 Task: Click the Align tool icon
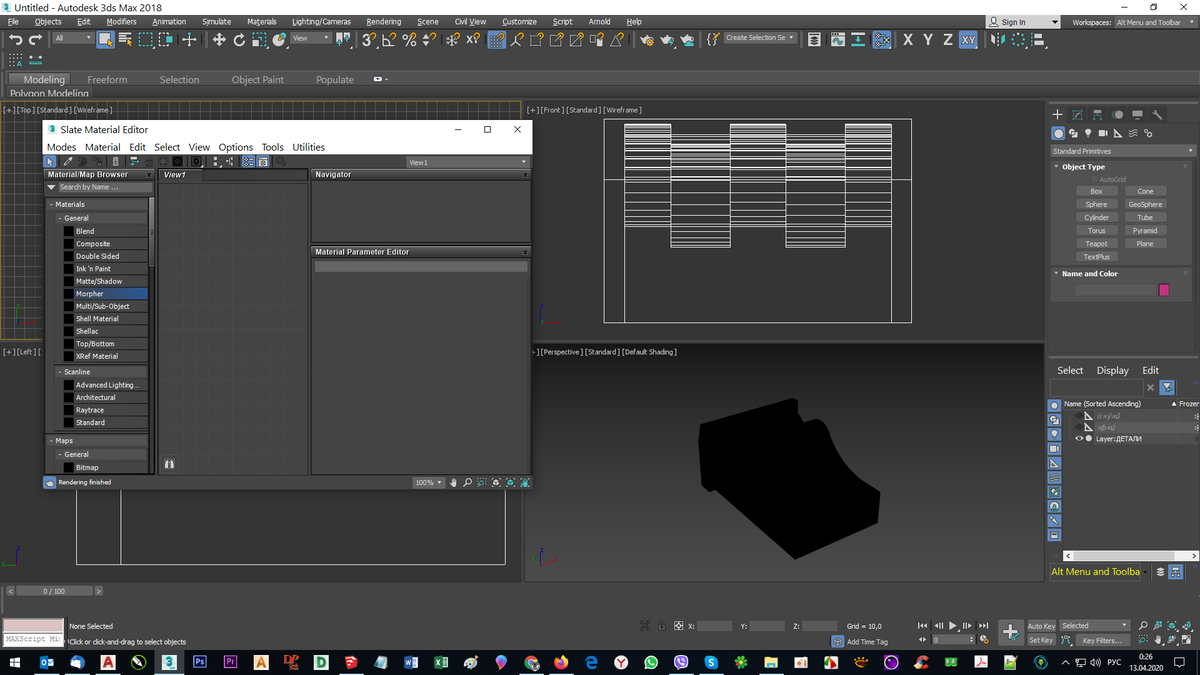1039,39
